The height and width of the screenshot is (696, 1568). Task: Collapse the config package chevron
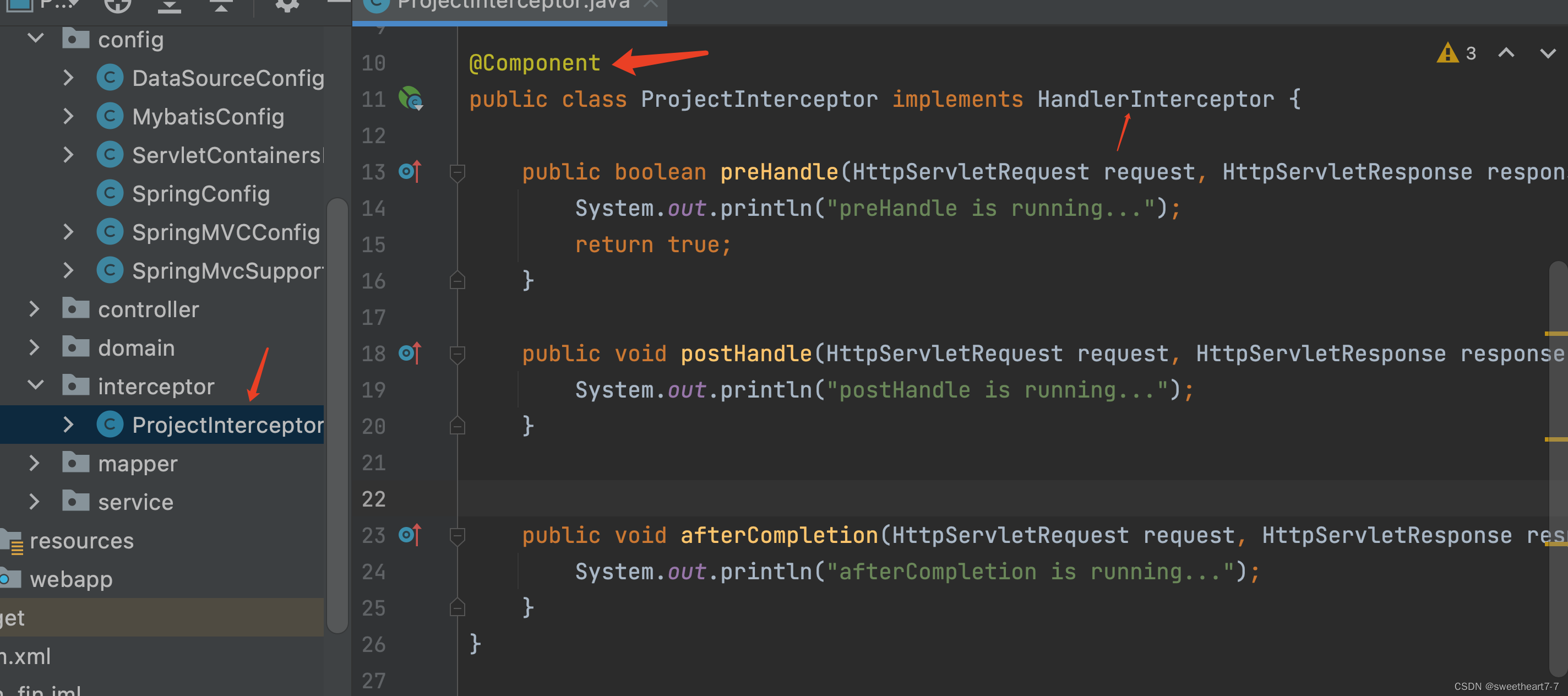pos(36,39)
